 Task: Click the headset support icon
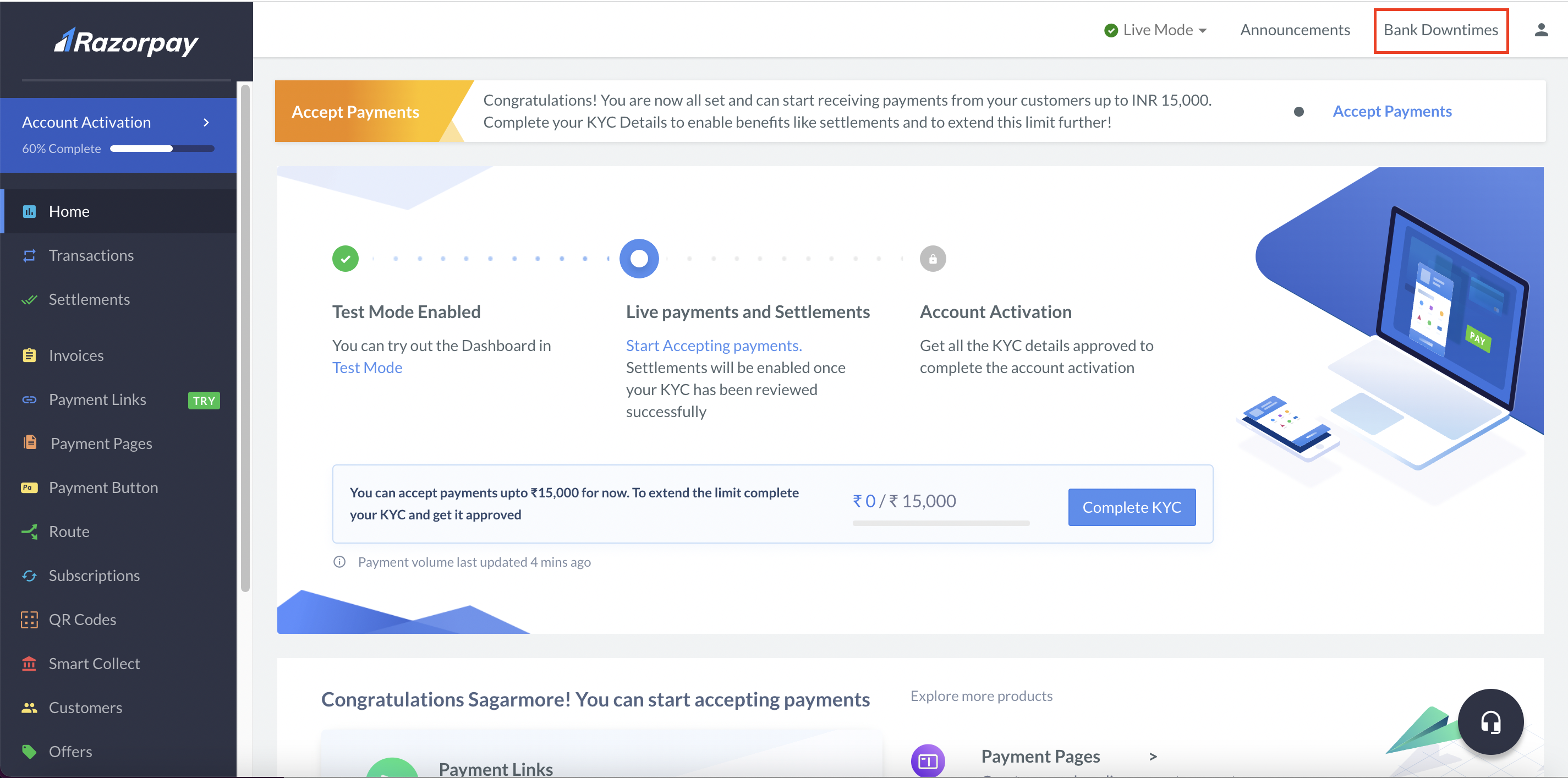click(1490, 722)
